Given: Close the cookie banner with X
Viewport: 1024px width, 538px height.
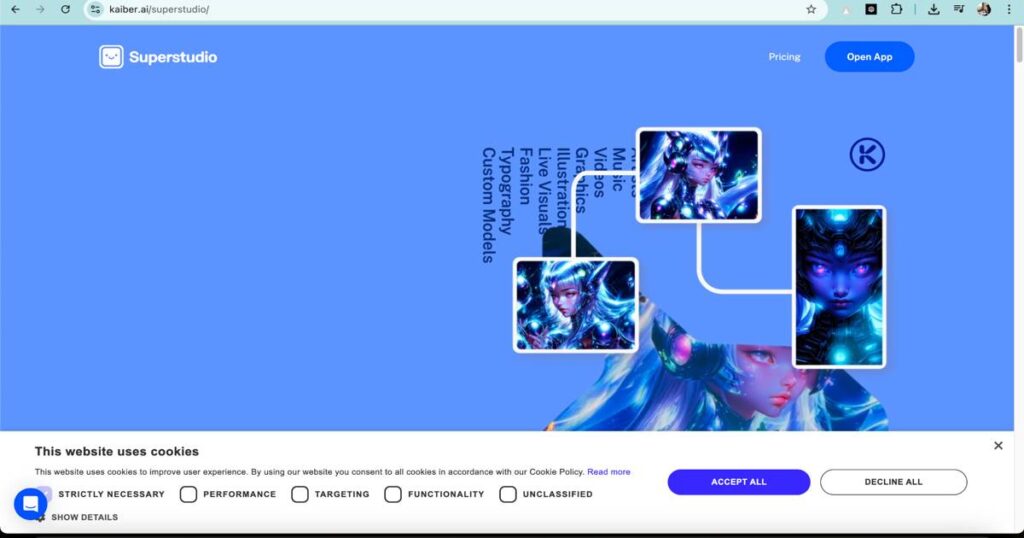Looking at the screenshot, I should tap(998, 445).
